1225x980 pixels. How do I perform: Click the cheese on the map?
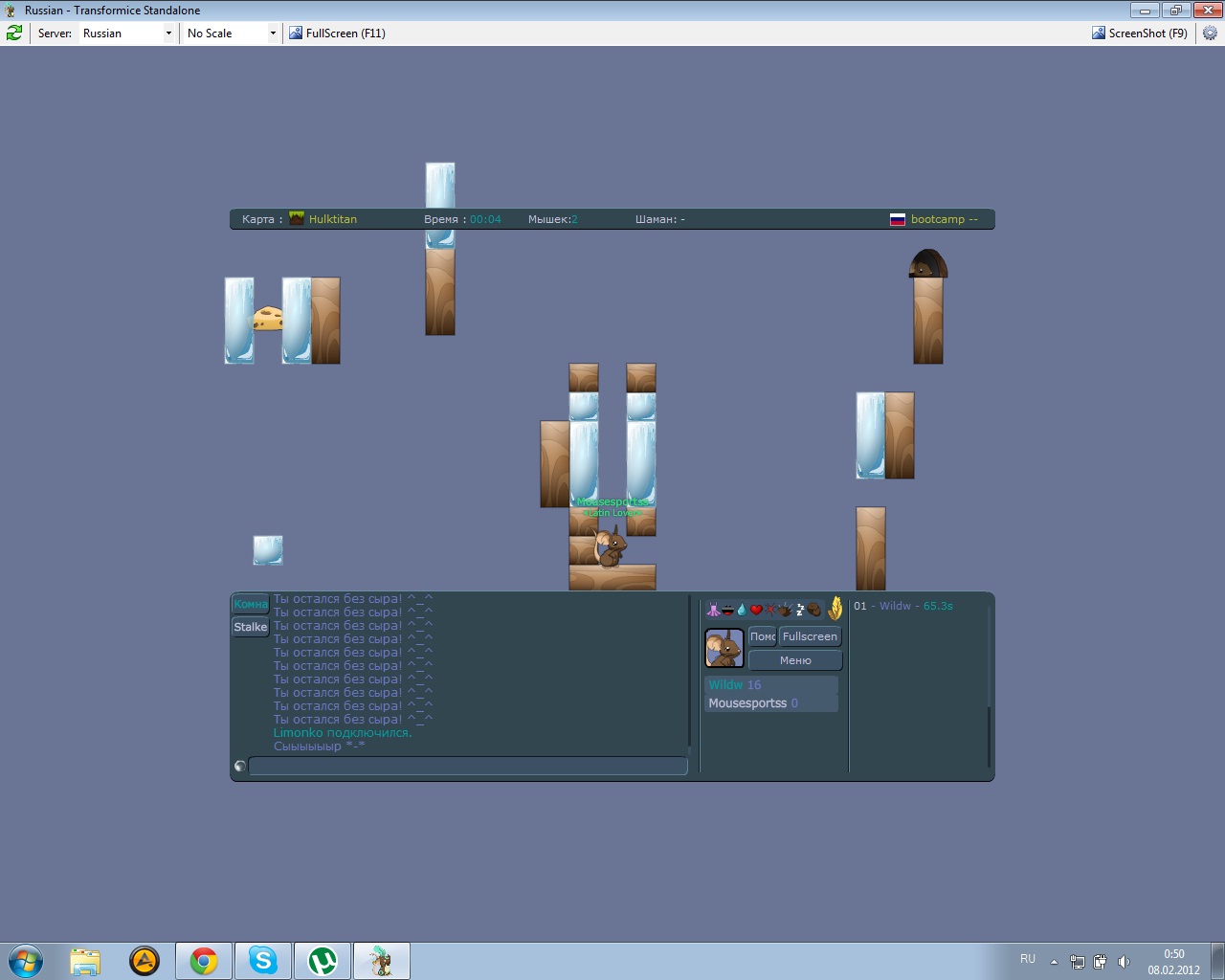coord(268,319)
